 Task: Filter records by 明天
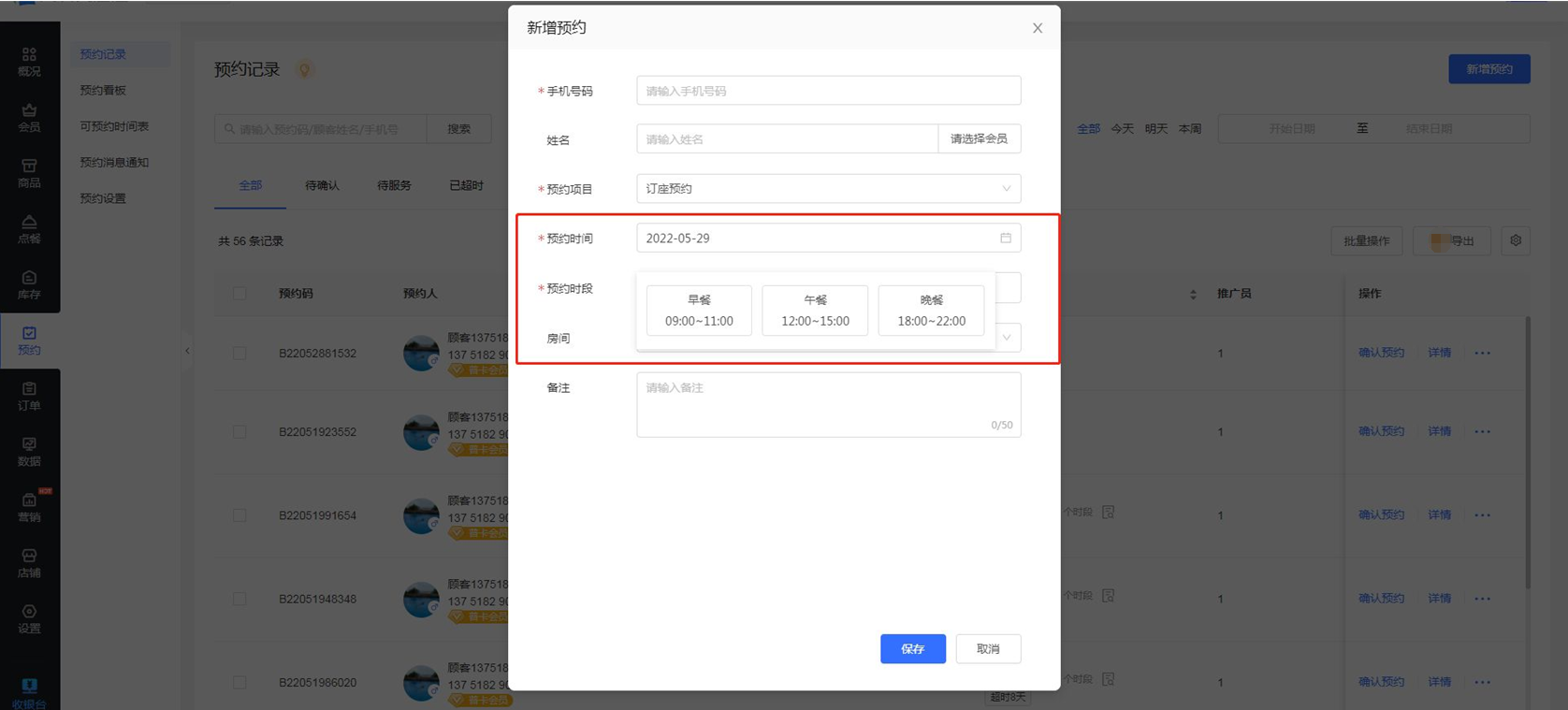1155,129
